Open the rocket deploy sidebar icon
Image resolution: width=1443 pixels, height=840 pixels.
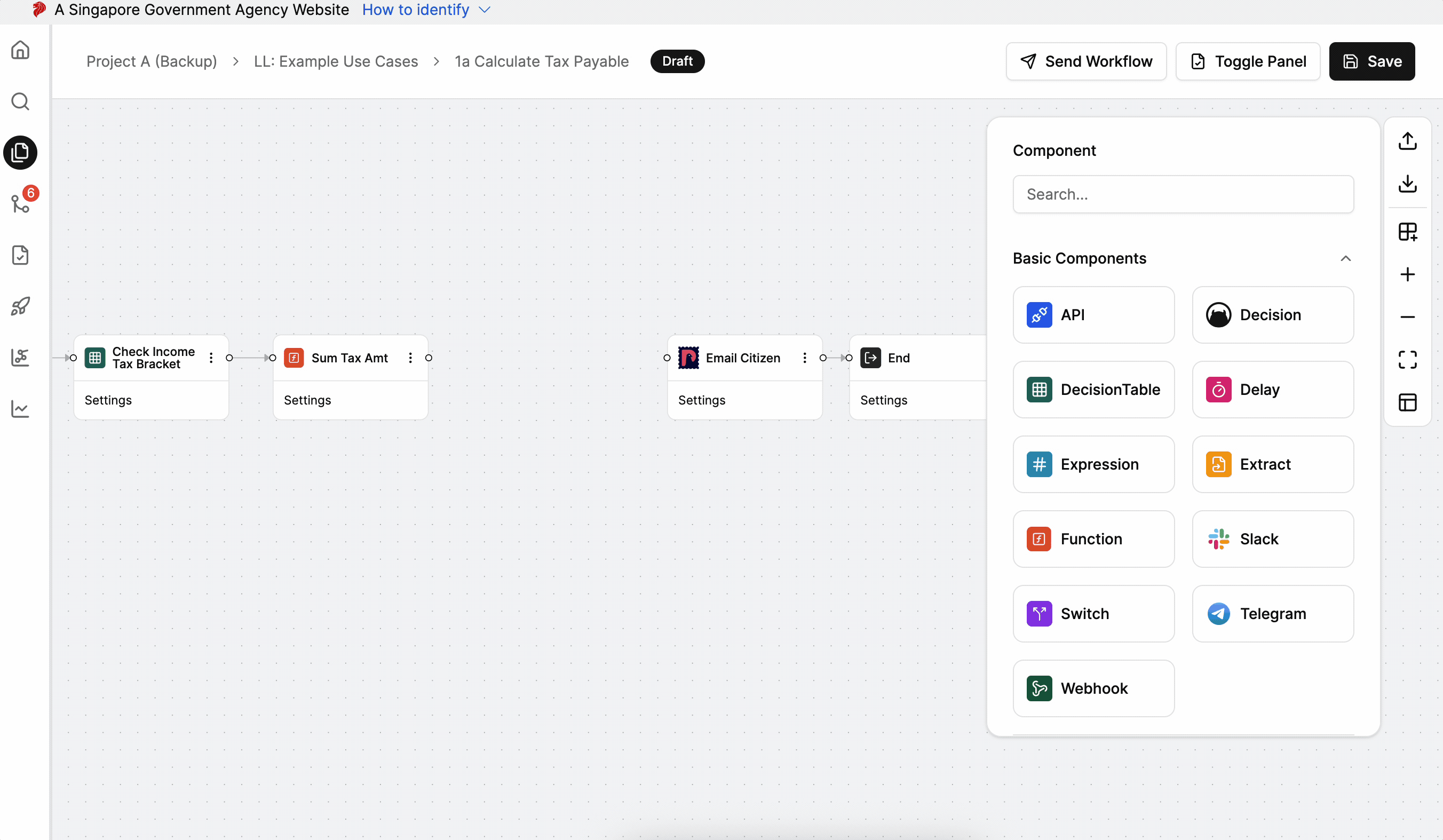point(21,306)
